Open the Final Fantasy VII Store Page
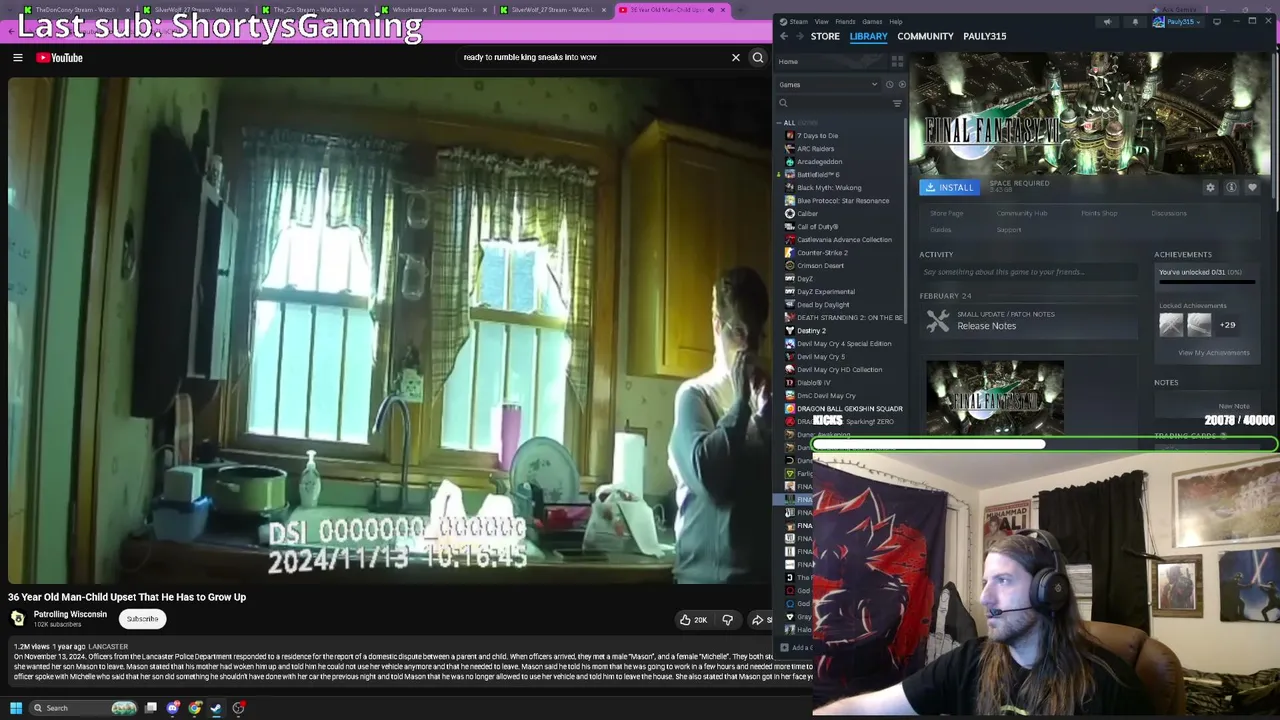Viewport: 1280px width, 720px height. coord(947,213)
